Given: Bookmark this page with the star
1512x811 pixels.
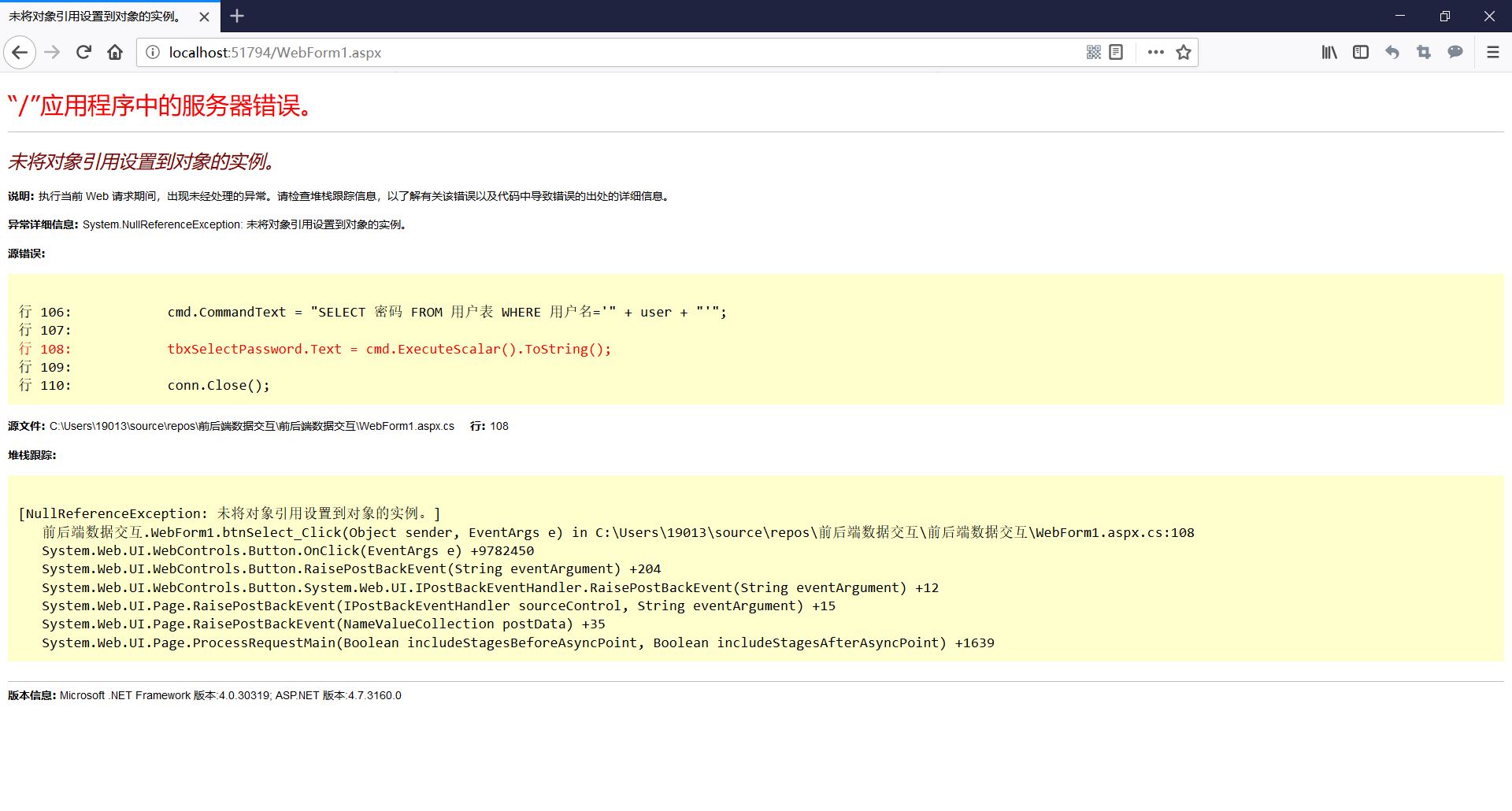Looking at the screenshot, I should coord(1183,53).
